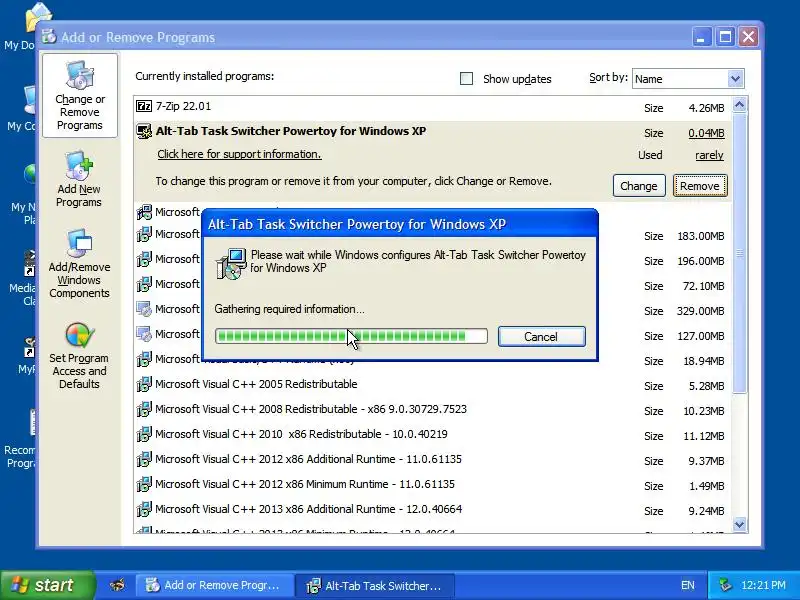Click icon of Visual C++ 2010 x86 Redistributable
800x600 pixels.
coord(144,434)
